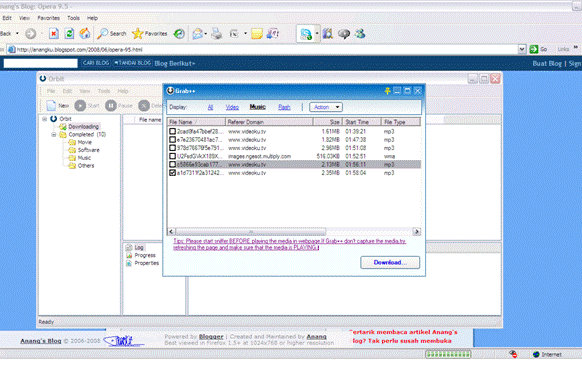Click the Edit page icon in toolbar
Viewport: 582px width, 374px height.
point(234,34)
